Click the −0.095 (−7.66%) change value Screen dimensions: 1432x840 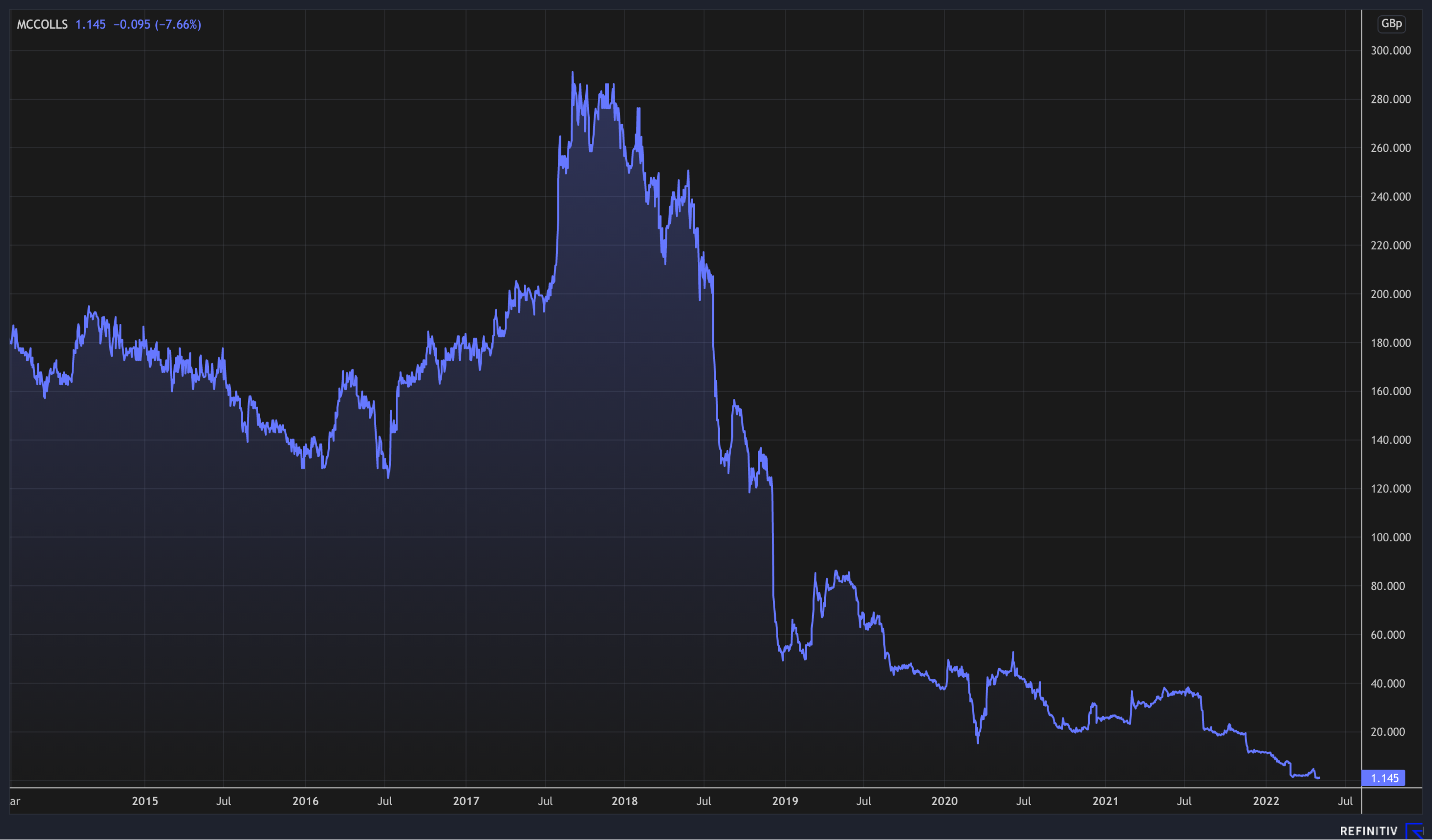coord(157,24)
